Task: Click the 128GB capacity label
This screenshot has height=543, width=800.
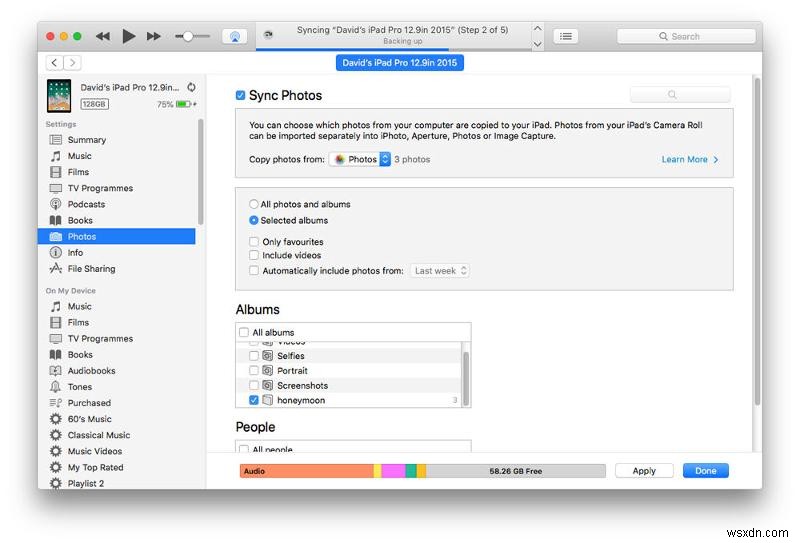Action: pos(94,104)
